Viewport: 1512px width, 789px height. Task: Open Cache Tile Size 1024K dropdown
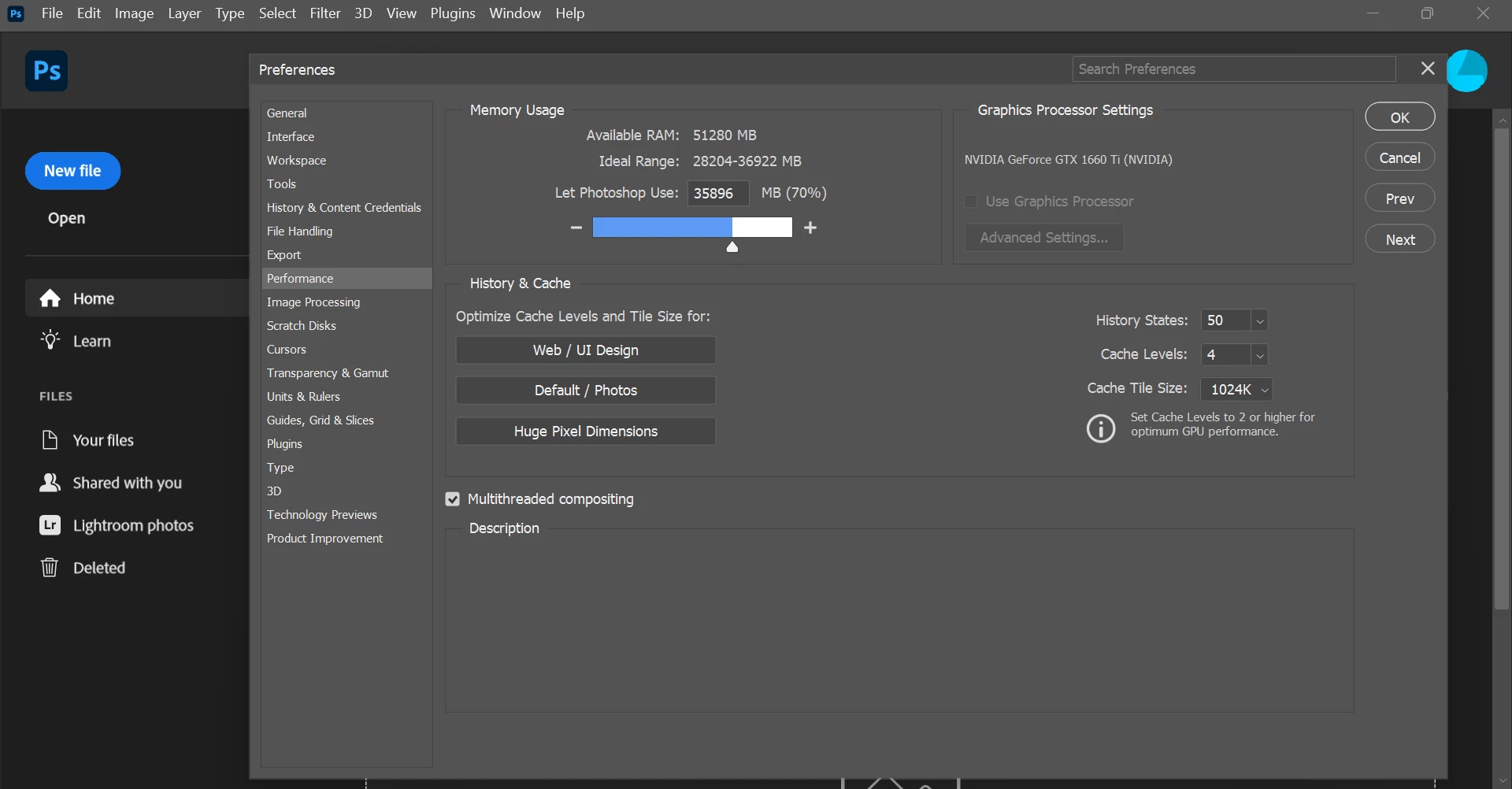pyautogui.click(x=1236, y=389)
